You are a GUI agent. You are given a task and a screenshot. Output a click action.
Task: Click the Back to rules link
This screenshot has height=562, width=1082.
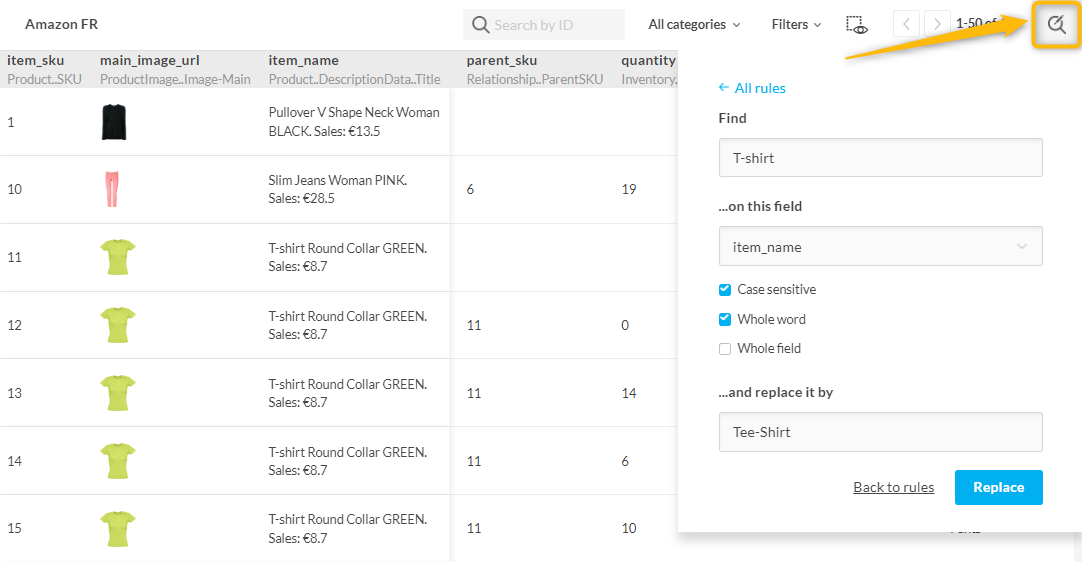(x=893, y=488)
